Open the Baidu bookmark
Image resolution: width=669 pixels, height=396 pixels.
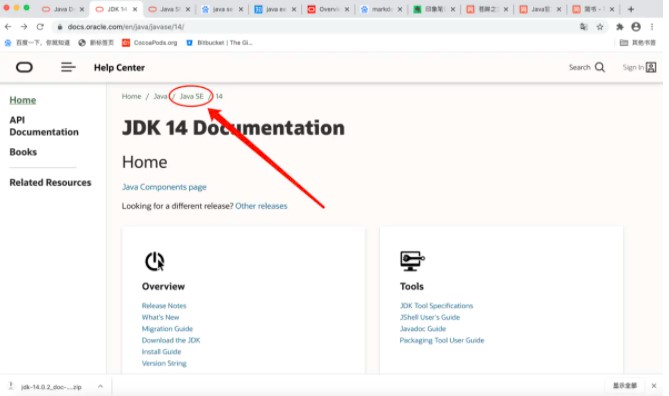tap(37, 43)
